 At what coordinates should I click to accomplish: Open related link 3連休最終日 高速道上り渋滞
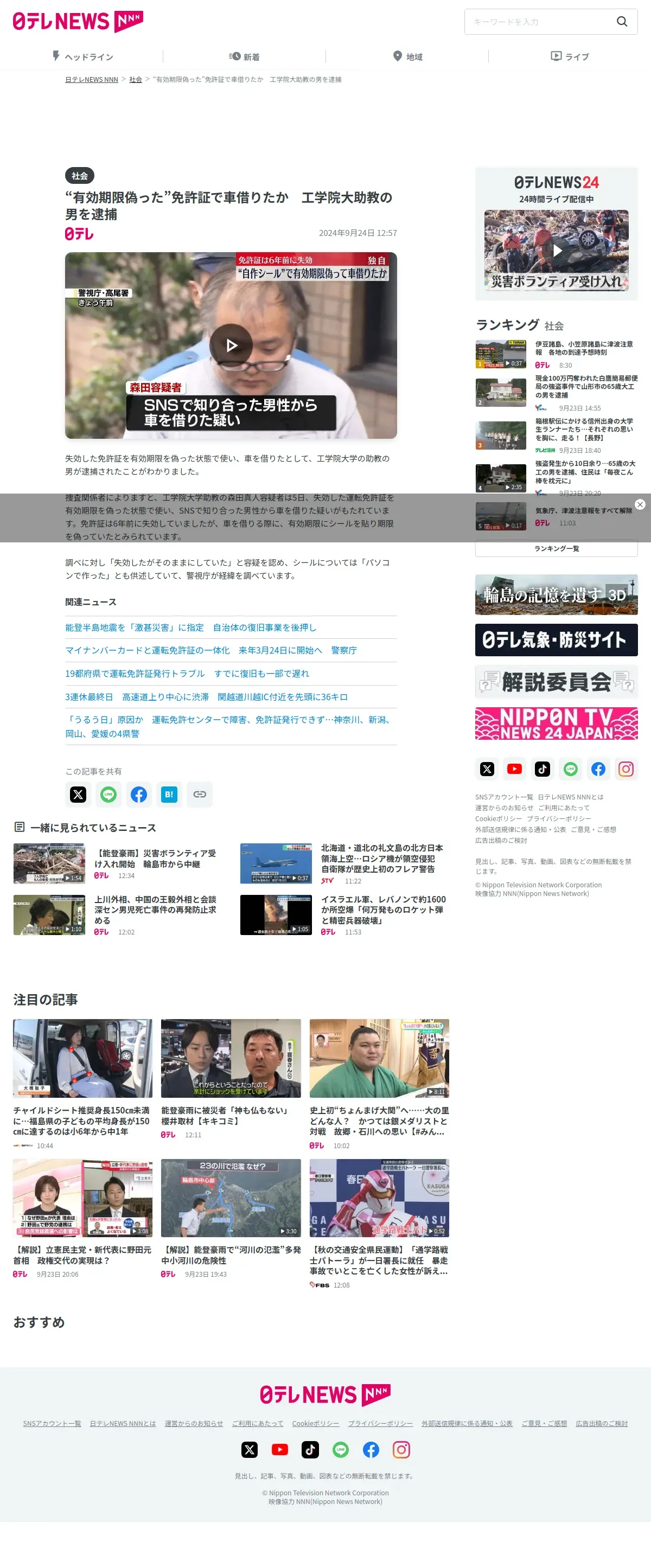tap(207, 697)
